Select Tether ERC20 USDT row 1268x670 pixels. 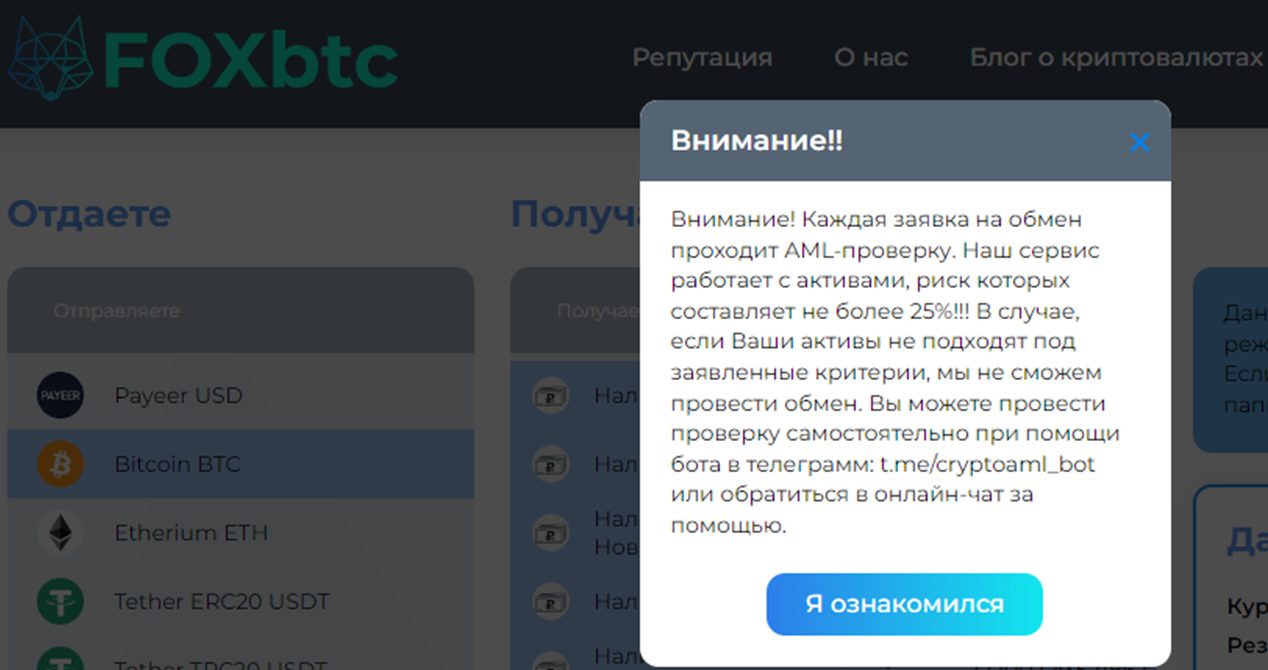240,602
